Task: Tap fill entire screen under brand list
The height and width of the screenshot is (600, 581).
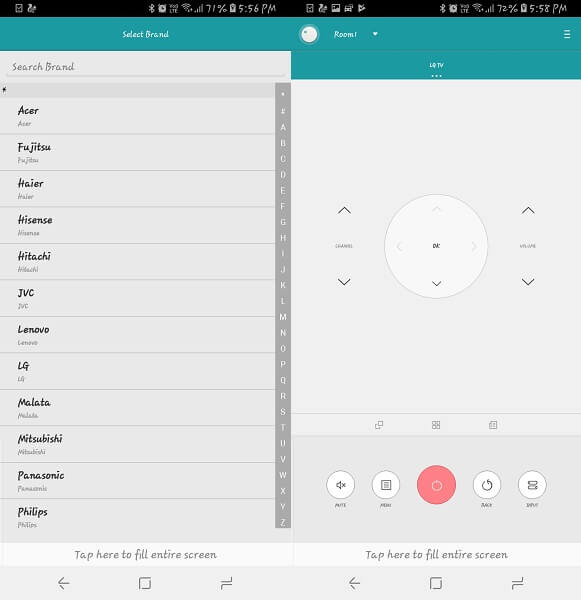Action: (145, 554)
